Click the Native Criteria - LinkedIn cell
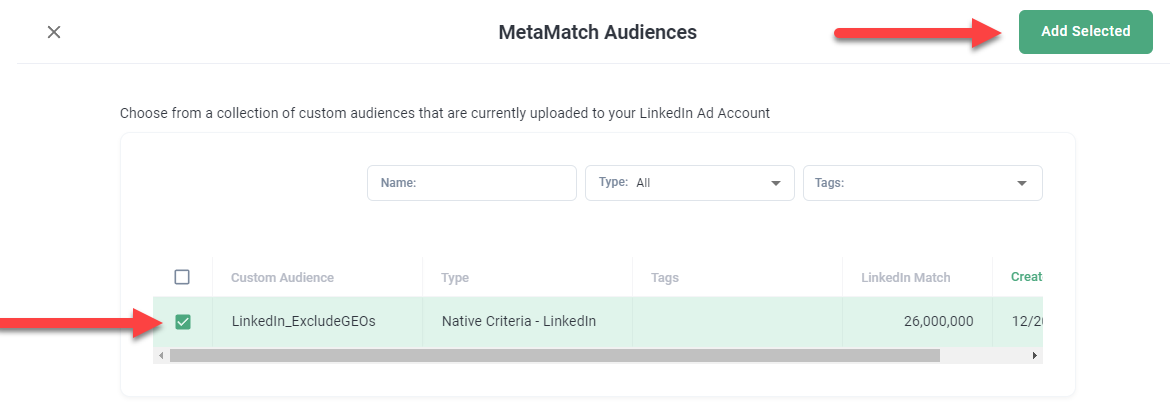The height and width of the screenshot is (403, 1170). point(518,321)
